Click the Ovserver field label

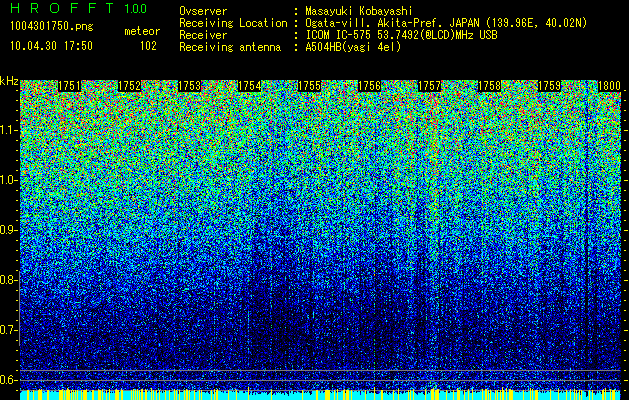click(203, 11)
